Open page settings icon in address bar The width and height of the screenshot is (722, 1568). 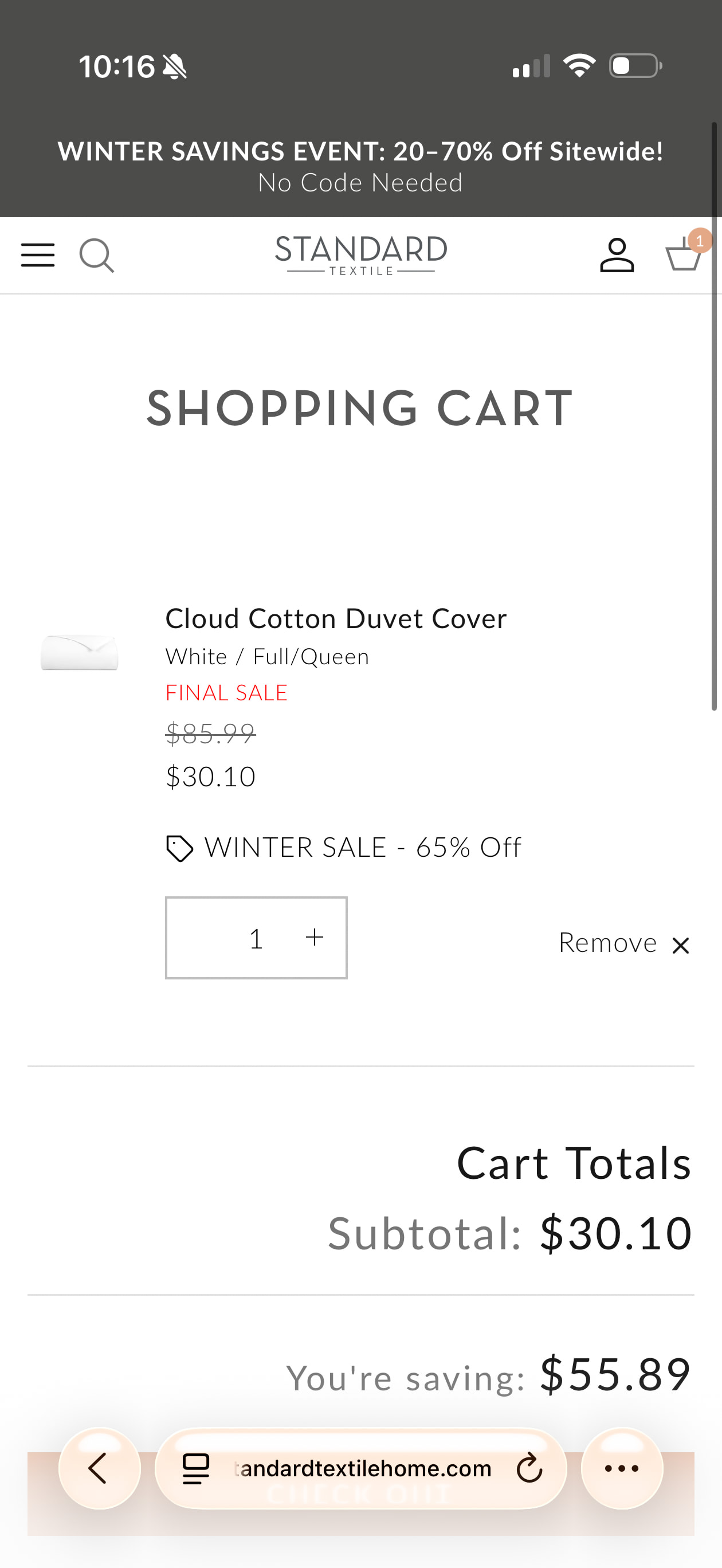click(x=196, y=1468)
